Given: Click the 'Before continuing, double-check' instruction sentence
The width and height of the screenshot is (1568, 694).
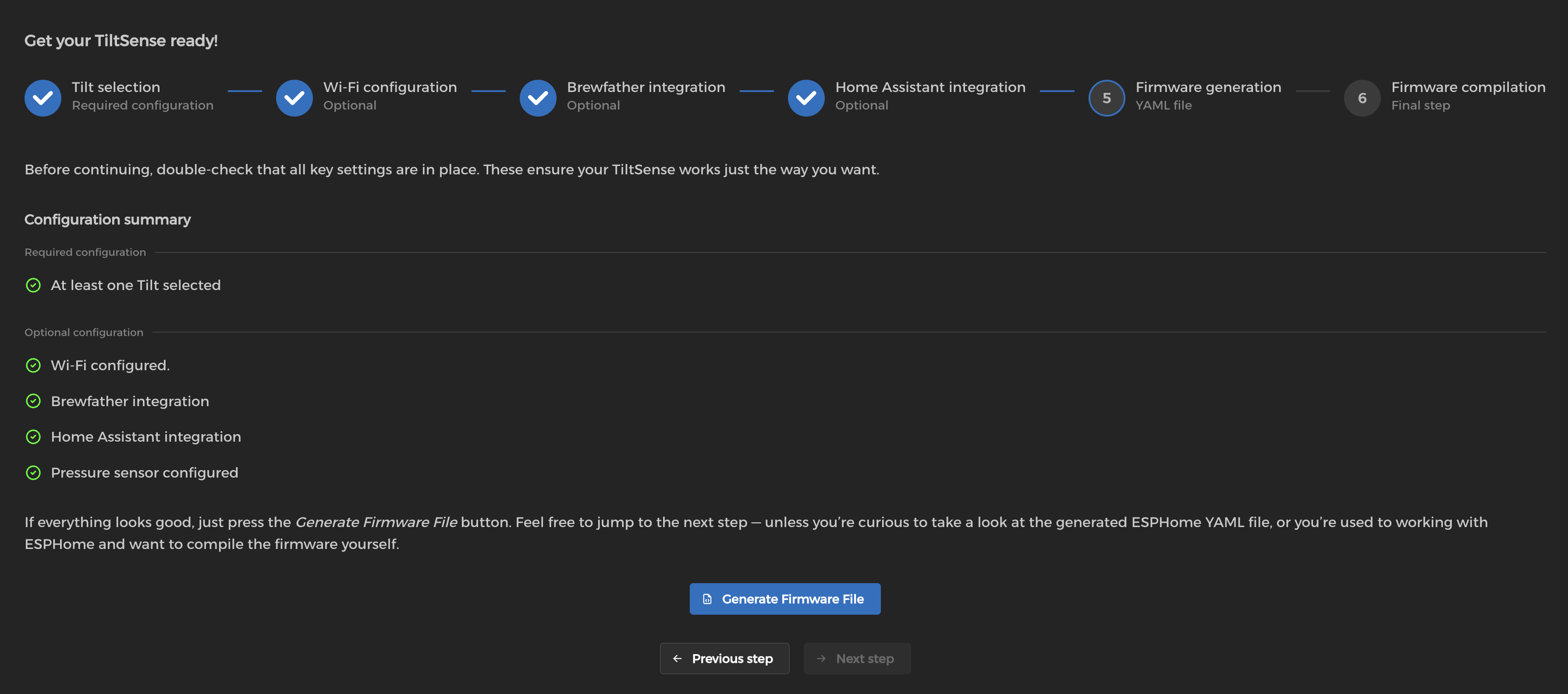Looking at the screenshot, I should [x=452, y=169].
